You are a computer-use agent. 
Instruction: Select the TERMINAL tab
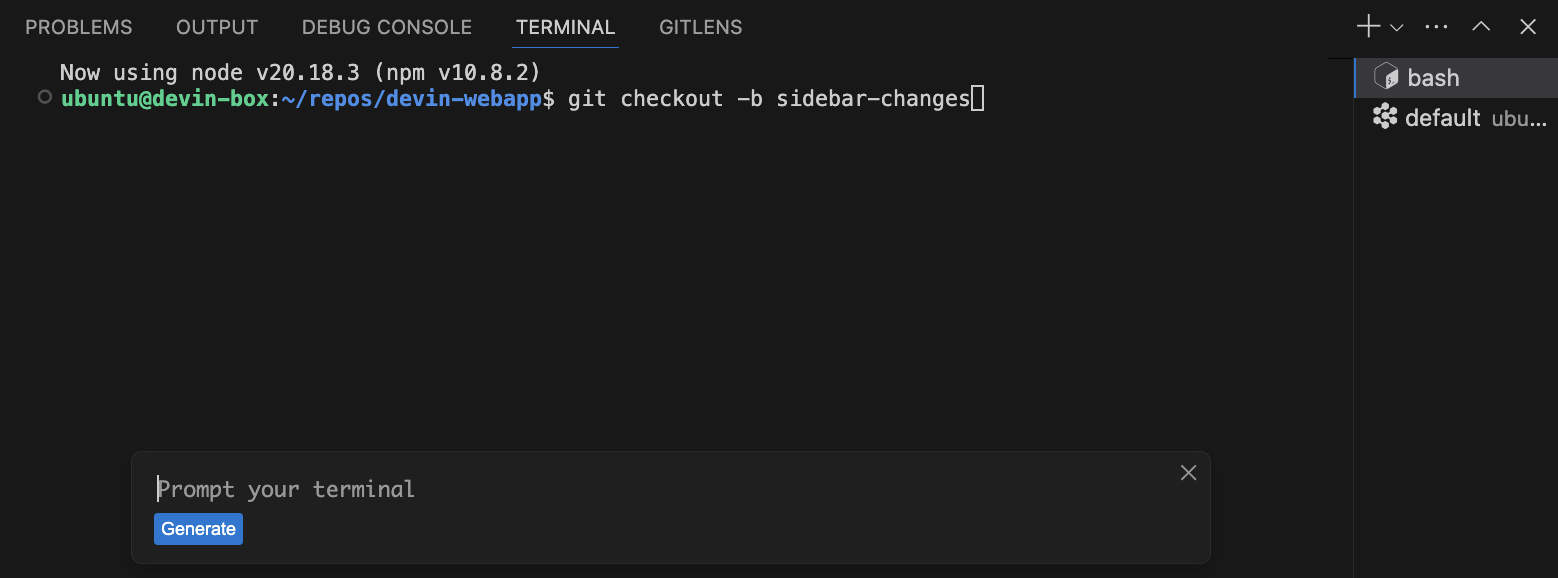click(x=566, y=27)
